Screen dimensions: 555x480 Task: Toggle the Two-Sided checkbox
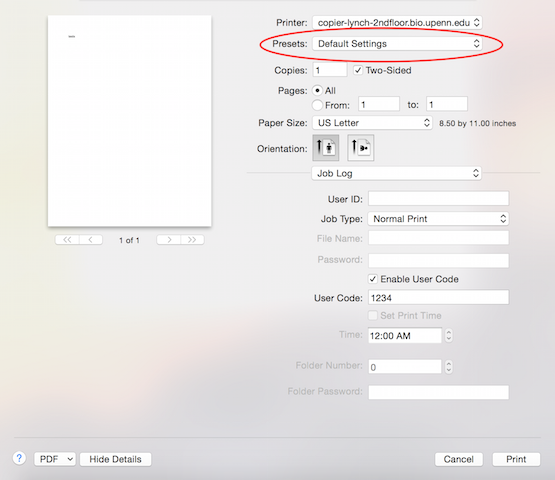pyautogui.click(x=358, y=70)
